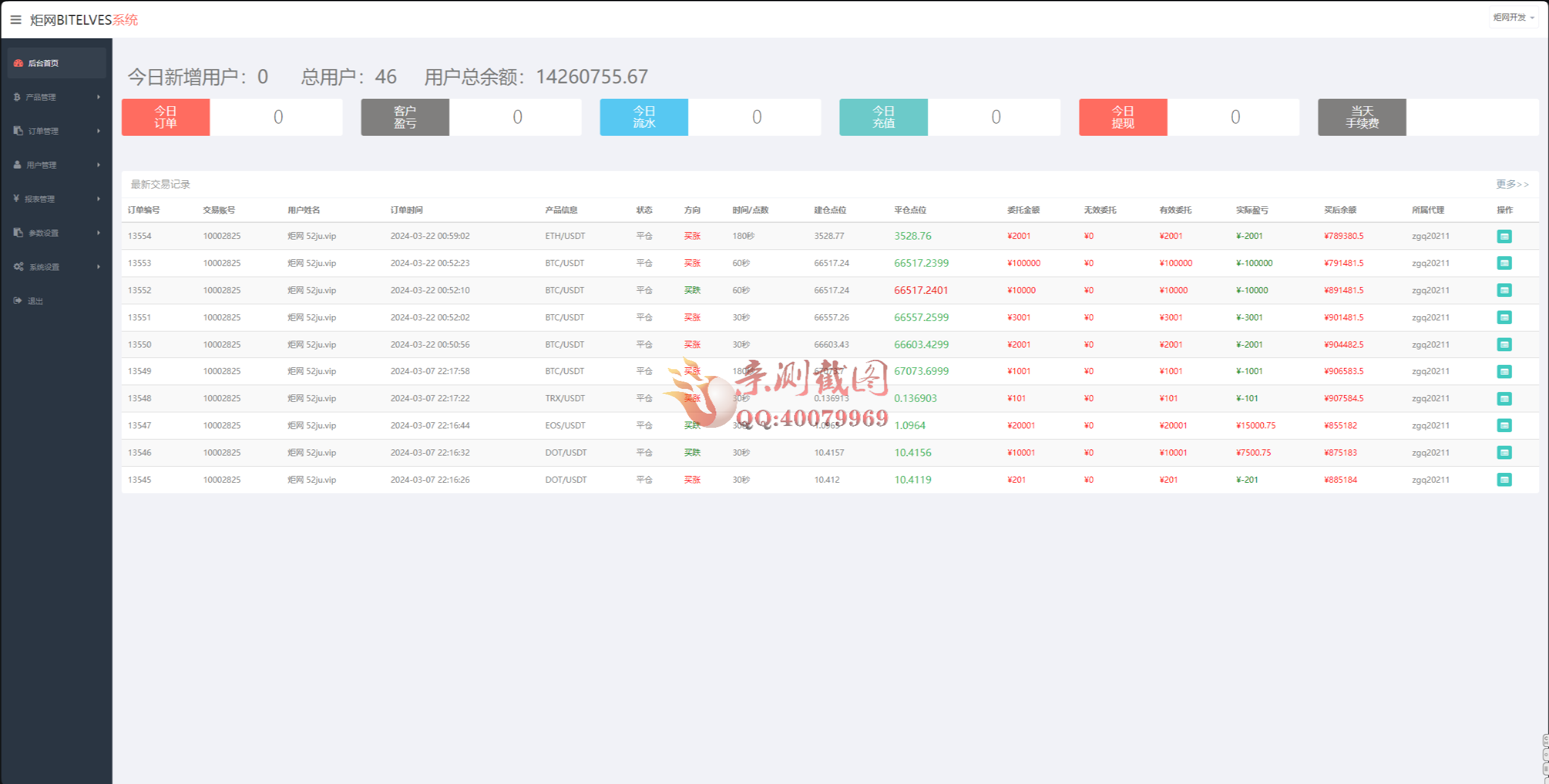Open details icon for order 13554
Screen dimensions: 1549x784
click(1504, 236)
